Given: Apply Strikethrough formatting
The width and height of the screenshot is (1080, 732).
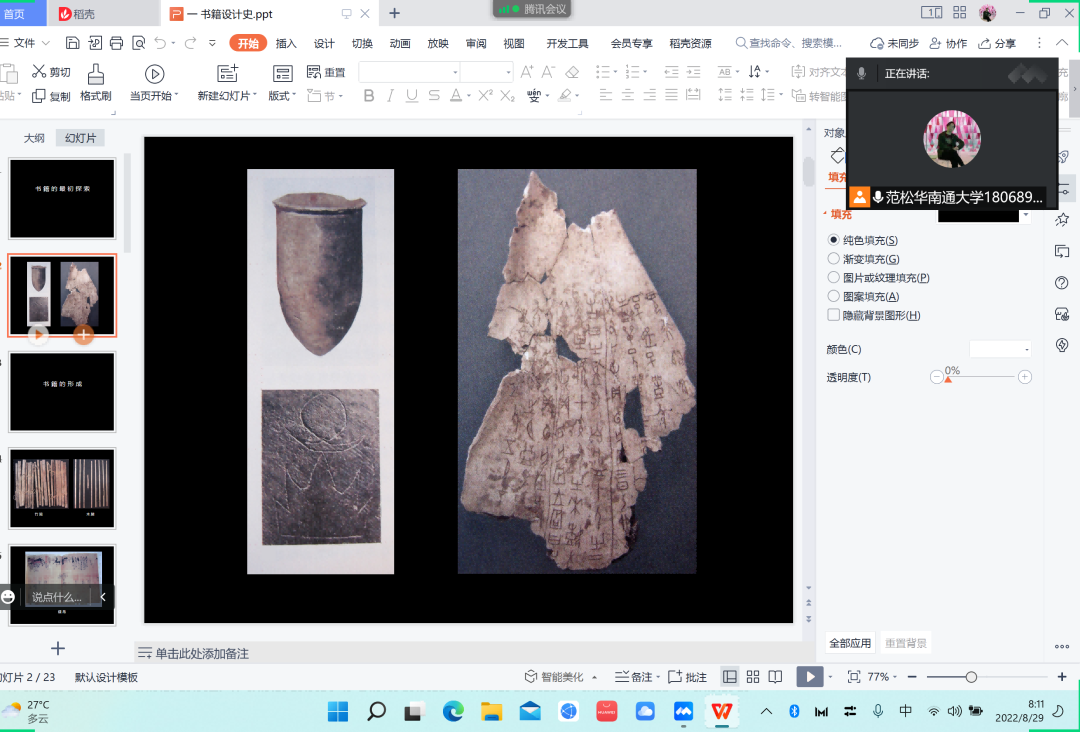Looking at the screenshot, I should 434,96.
